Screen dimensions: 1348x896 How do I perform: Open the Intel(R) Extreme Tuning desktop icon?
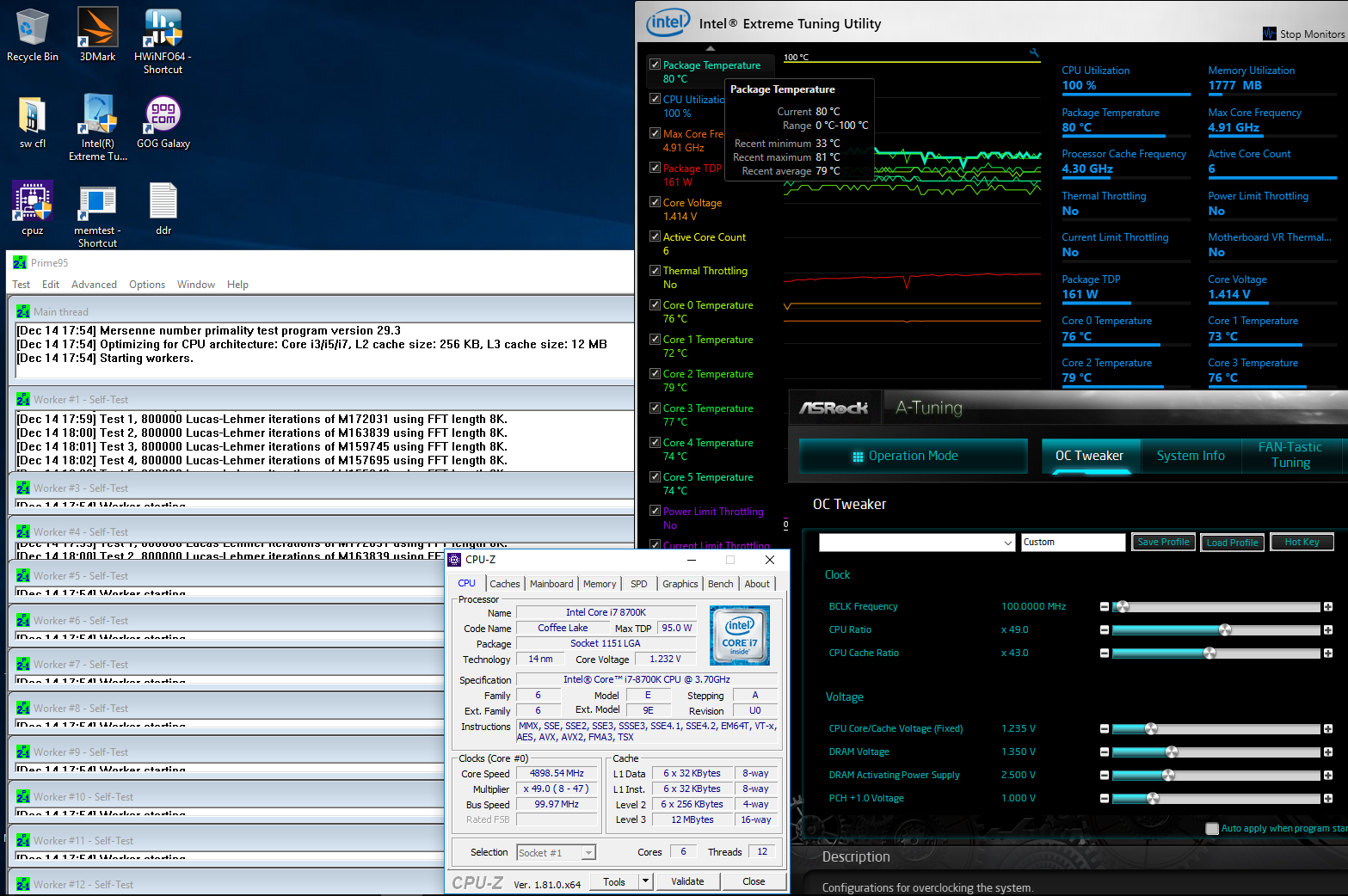pyautogui.click(x=98, y=127)
